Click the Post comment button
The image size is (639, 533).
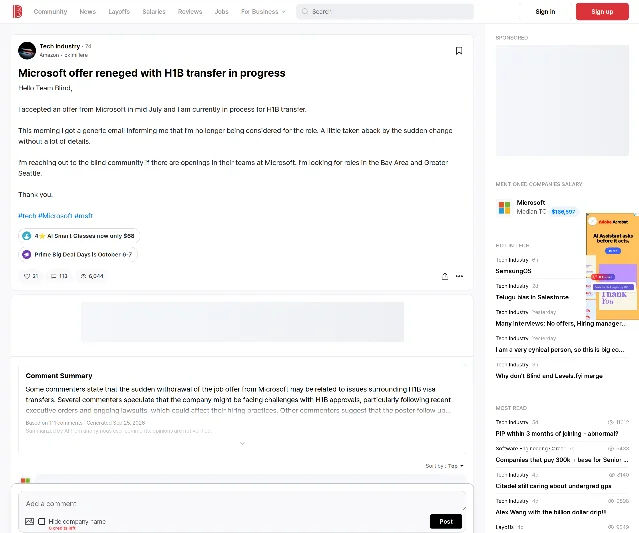pyautogui.click(x=446, y=521)
